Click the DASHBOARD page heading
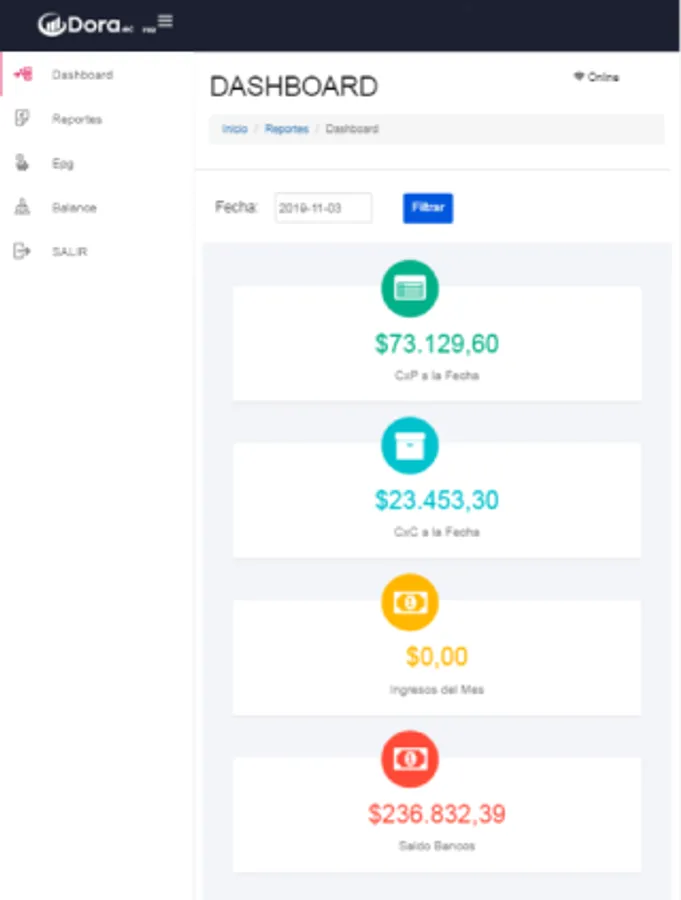The width and height of the screenshot is (681, 900). 294,87
